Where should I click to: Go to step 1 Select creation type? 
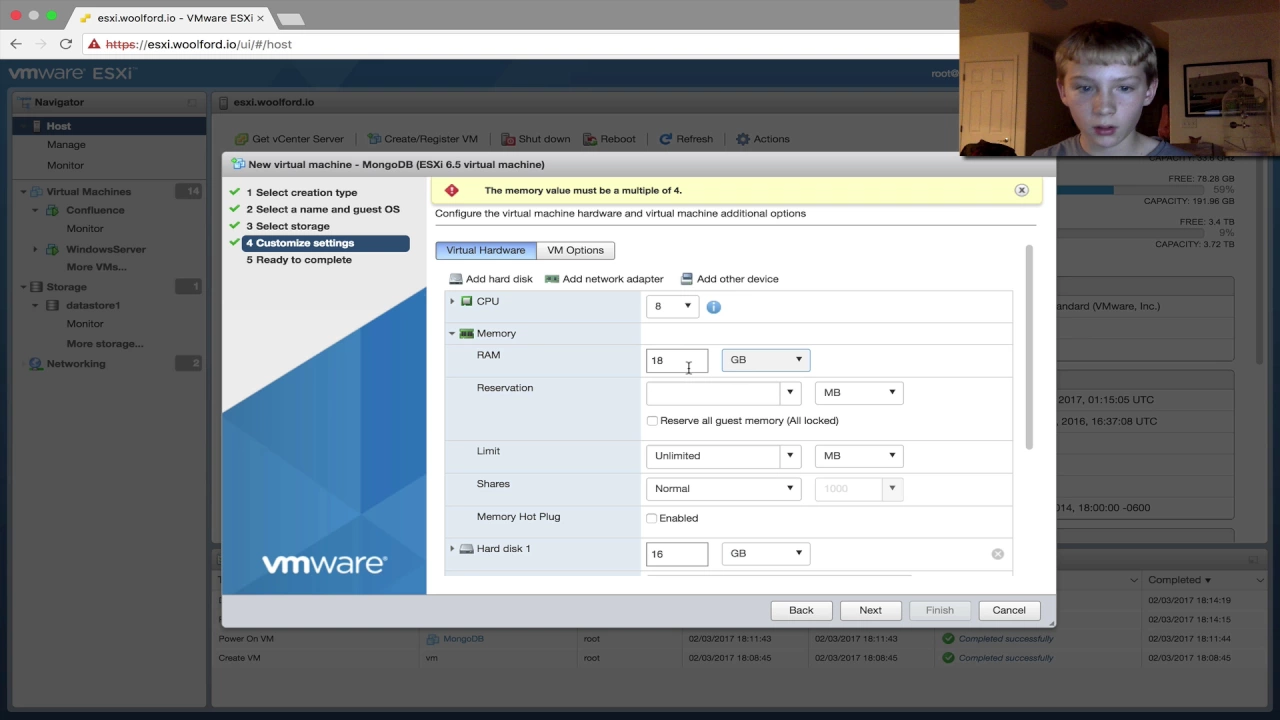(302, 192)
